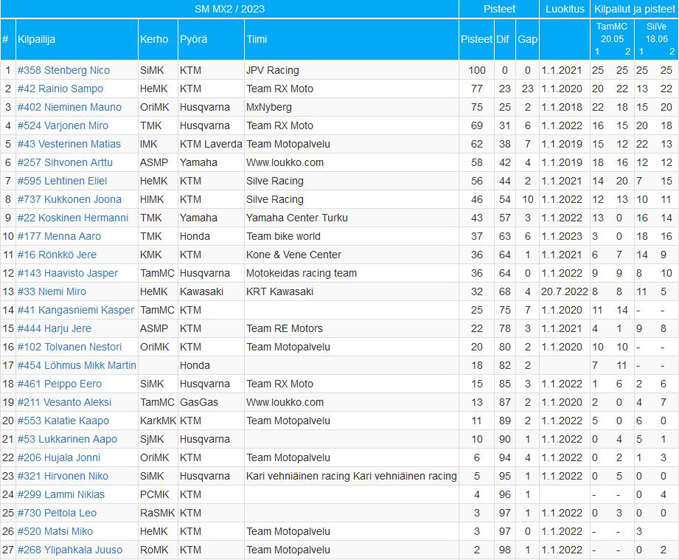
Task: Open rider link #321 Hirvonen Niko
Action: [63, 476]
